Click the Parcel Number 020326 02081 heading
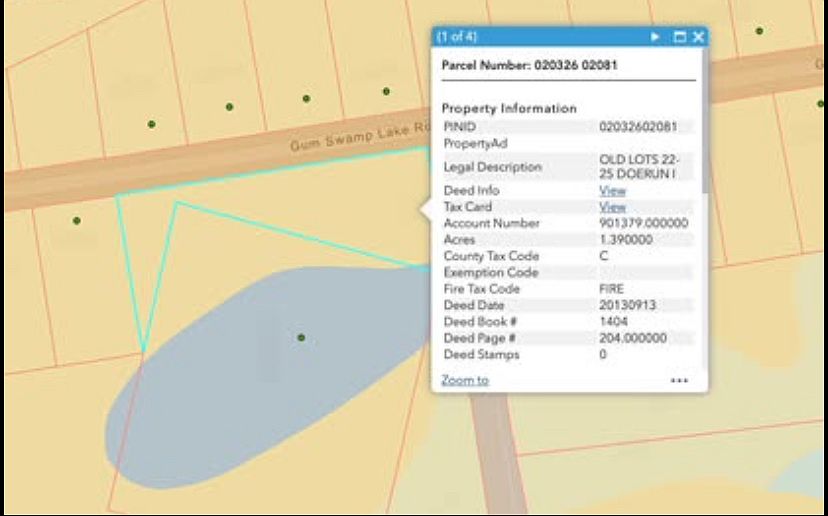Screen dimensions: 828x516 coord(529,65)
